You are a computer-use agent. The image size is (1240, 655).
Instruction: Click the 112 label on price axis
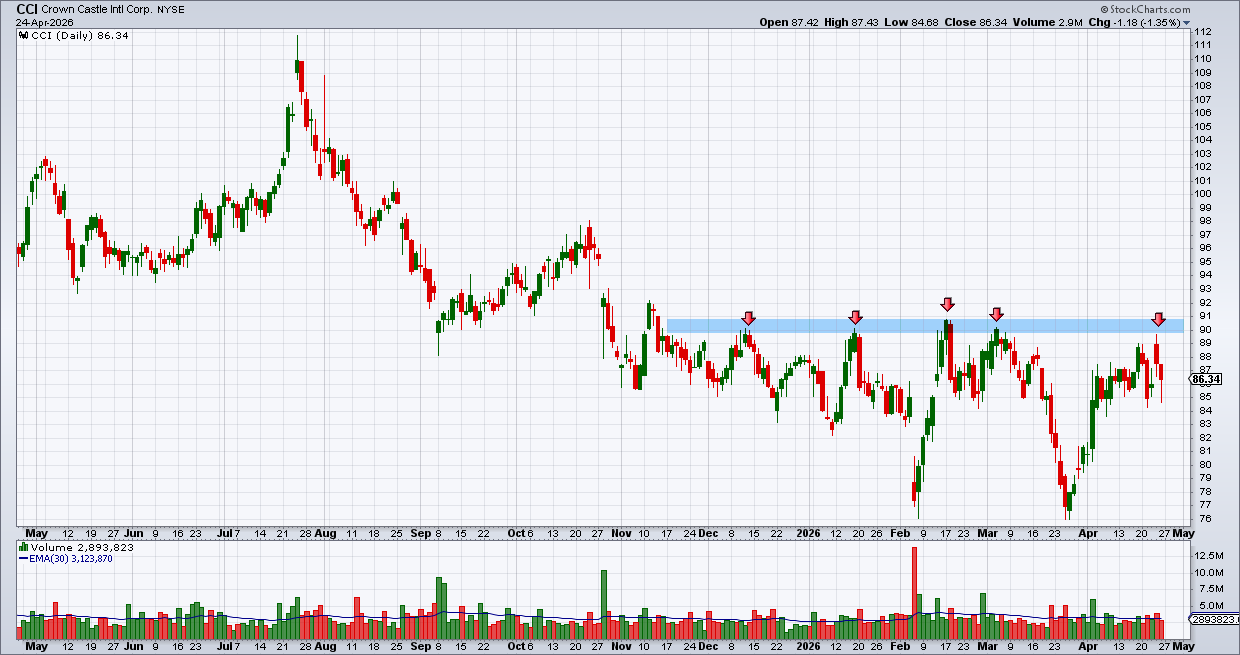coord(1203,32)
